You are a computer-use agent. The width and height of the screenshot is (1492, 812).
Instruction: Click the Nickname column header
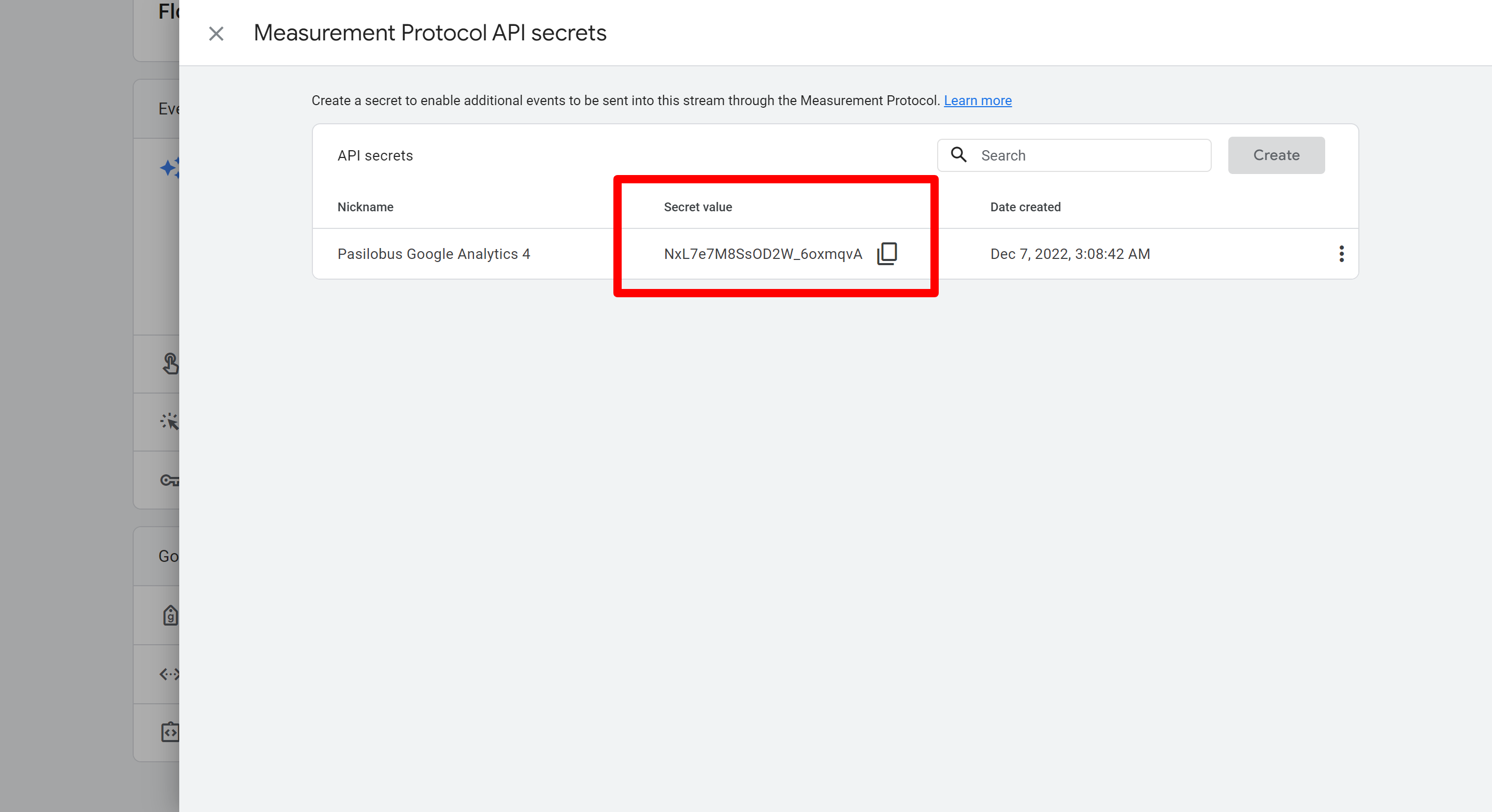tap(365, 207)
